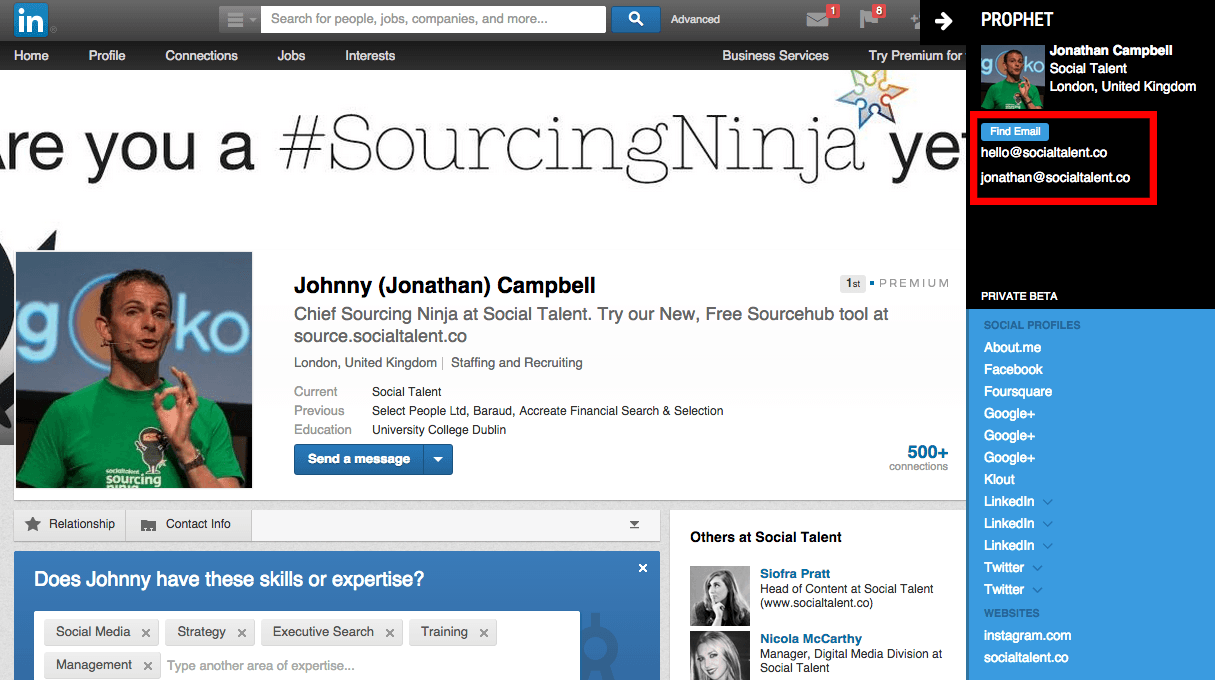The width and height of the screenshot is (1215, 680).
Task: Remove the Management skill tag
Action: pos(148,666)
